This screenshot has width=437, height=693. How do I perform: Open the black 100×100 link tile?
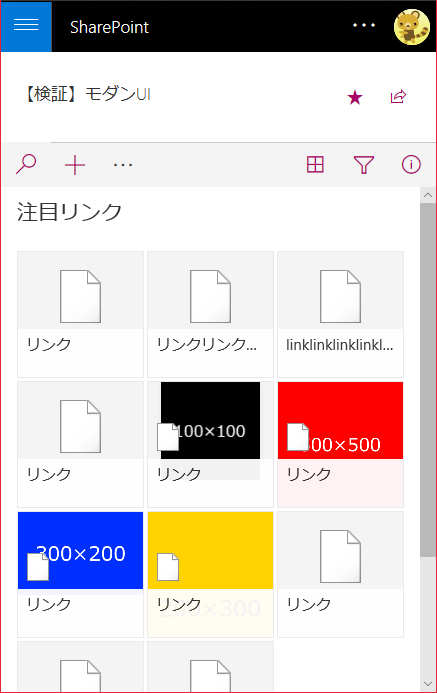click(210, 445)
